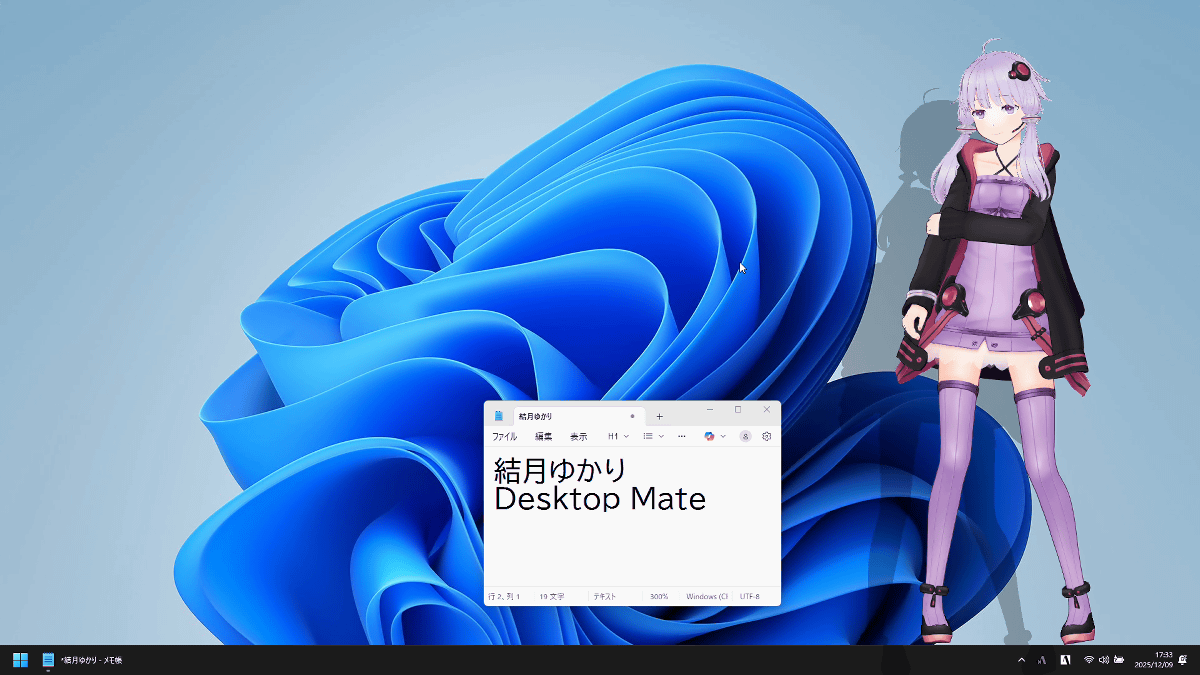Screen dimensions: 1200x675
Task: Open the Wi-Fi network tray icon
Action: pos(1088,660)
